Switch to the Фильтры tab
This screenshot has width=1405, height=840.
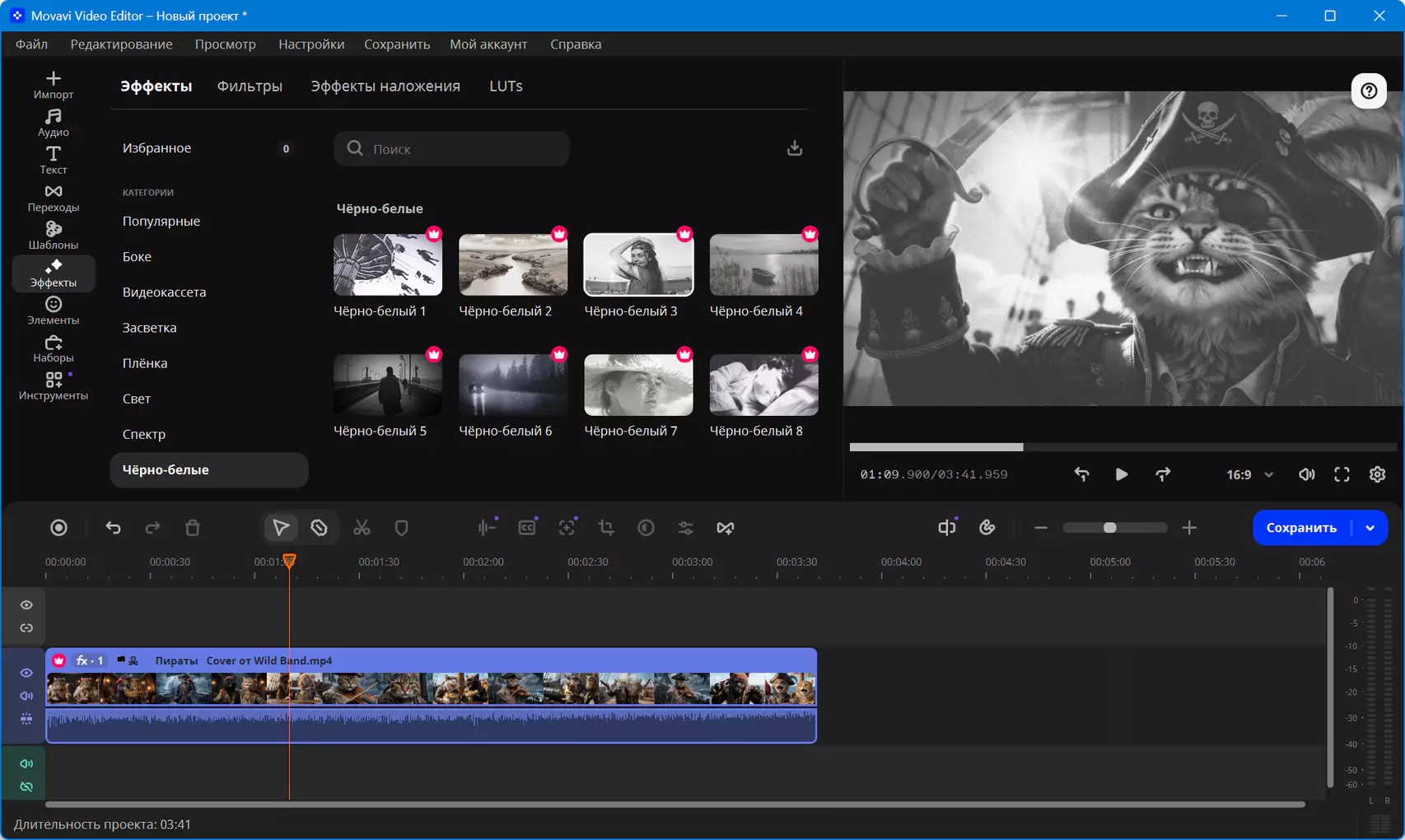[x=250, y=86]
